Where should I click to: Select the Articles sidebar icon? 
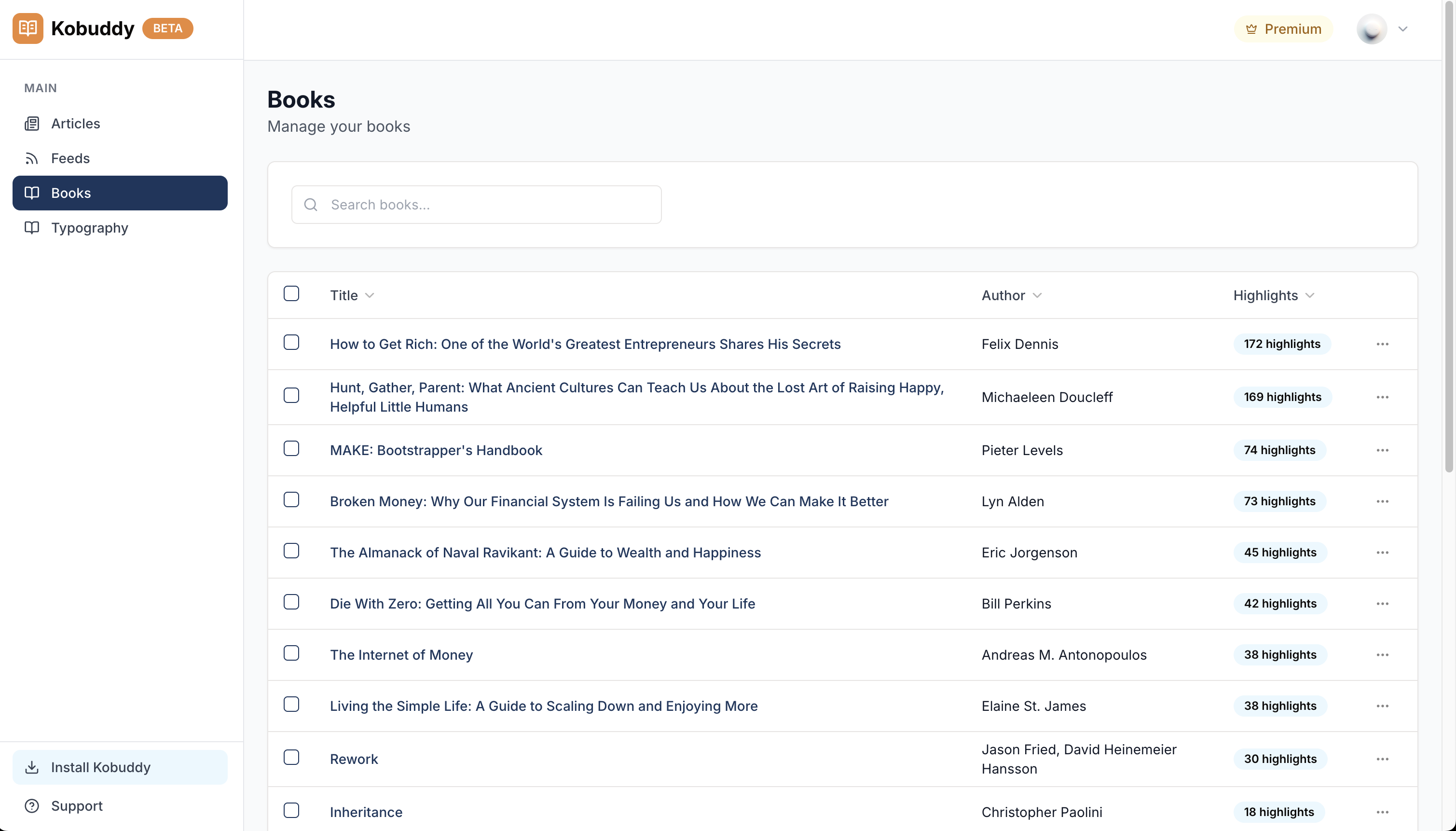(32, 123)
